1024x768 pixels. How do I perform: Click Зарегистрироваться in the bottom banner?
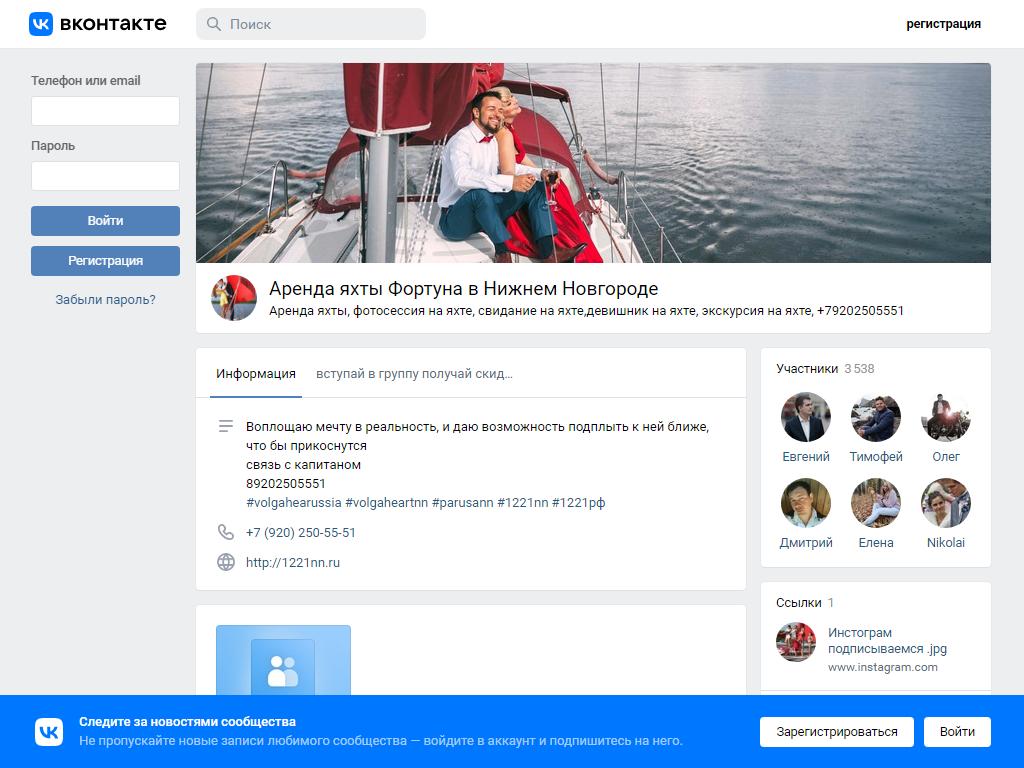click(836, 731)
